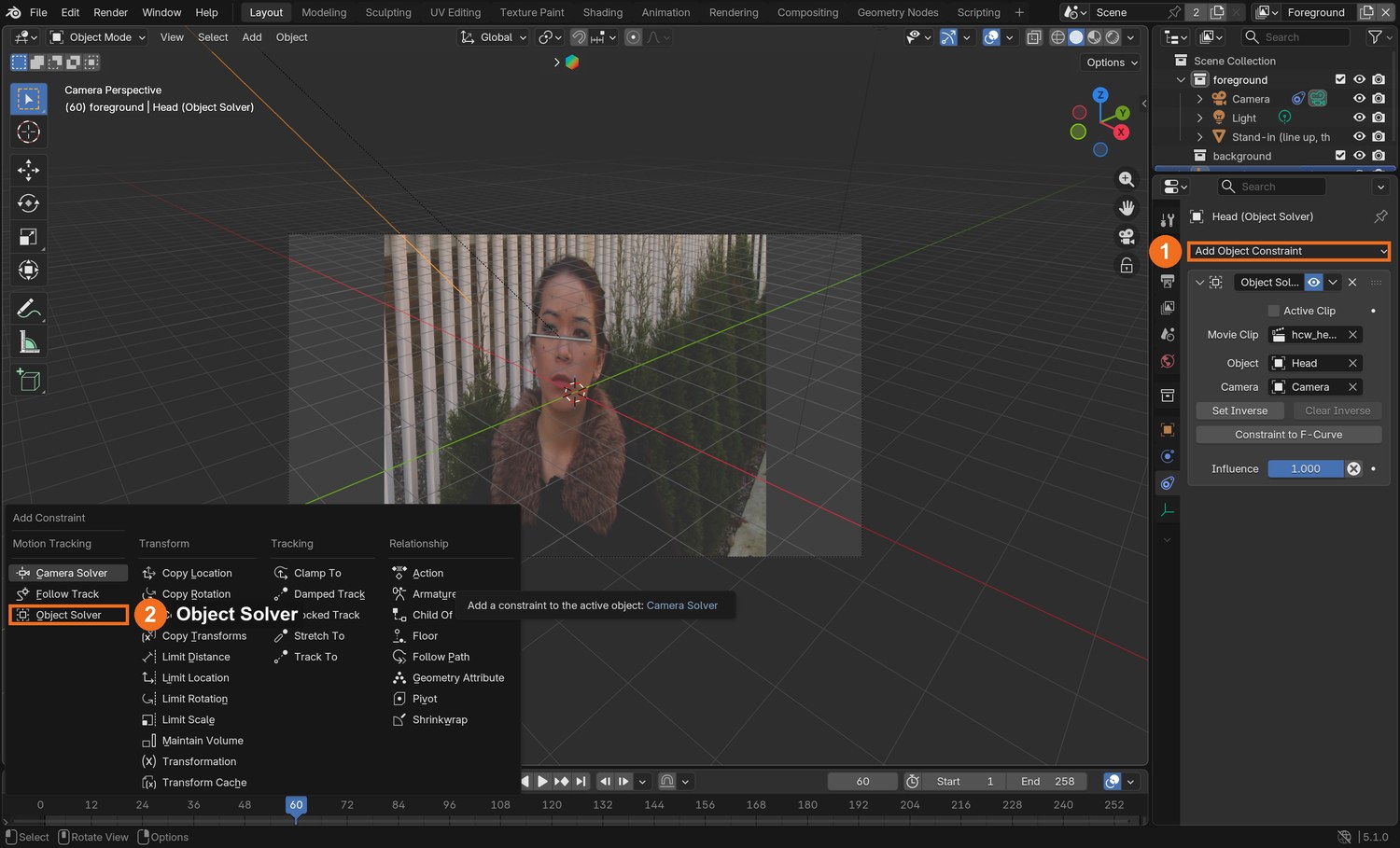Open the Render menu

click(111, 12)
